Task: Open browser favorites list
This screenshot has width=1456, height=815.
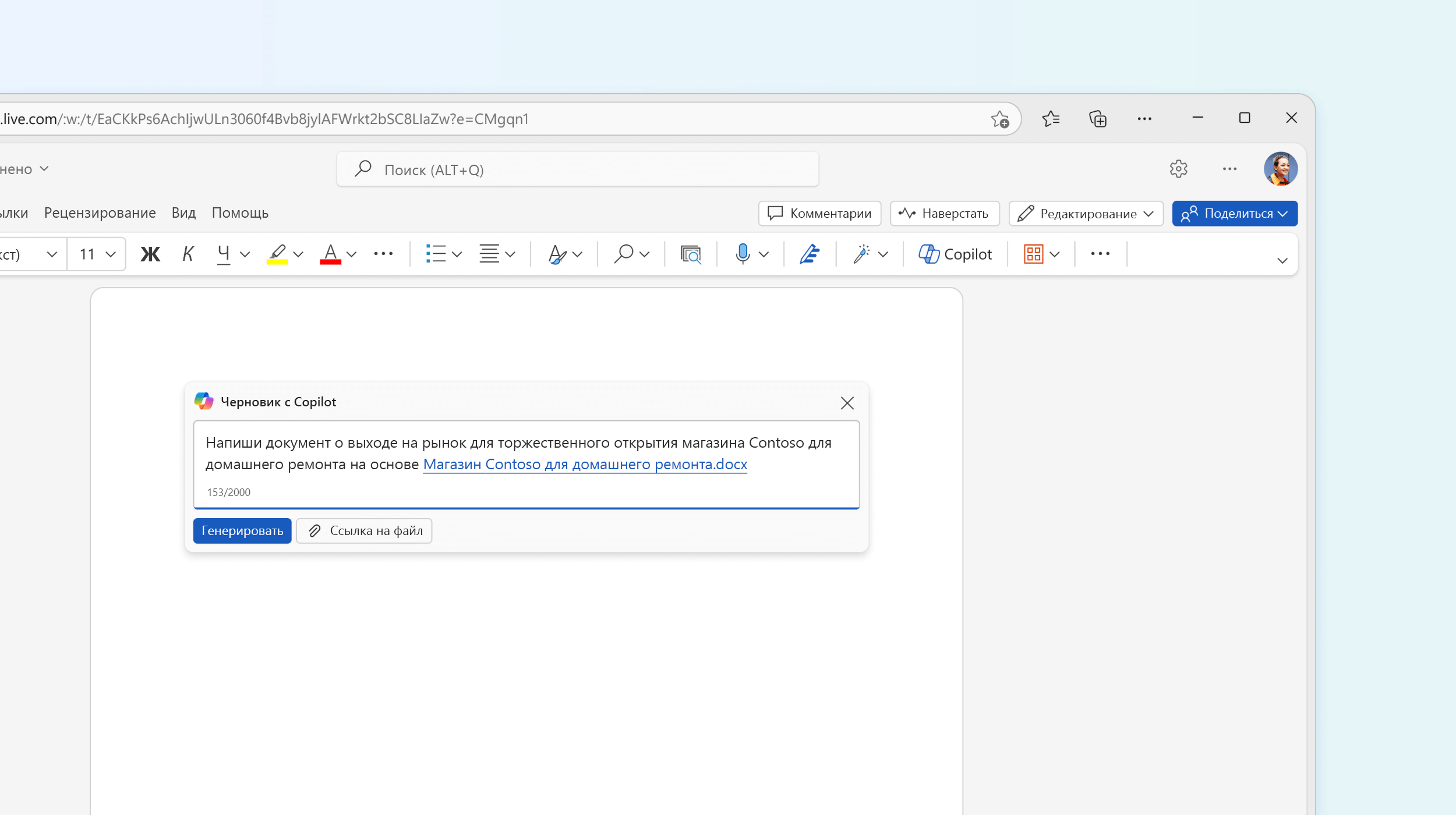Action: click(x=1051, y=119)
